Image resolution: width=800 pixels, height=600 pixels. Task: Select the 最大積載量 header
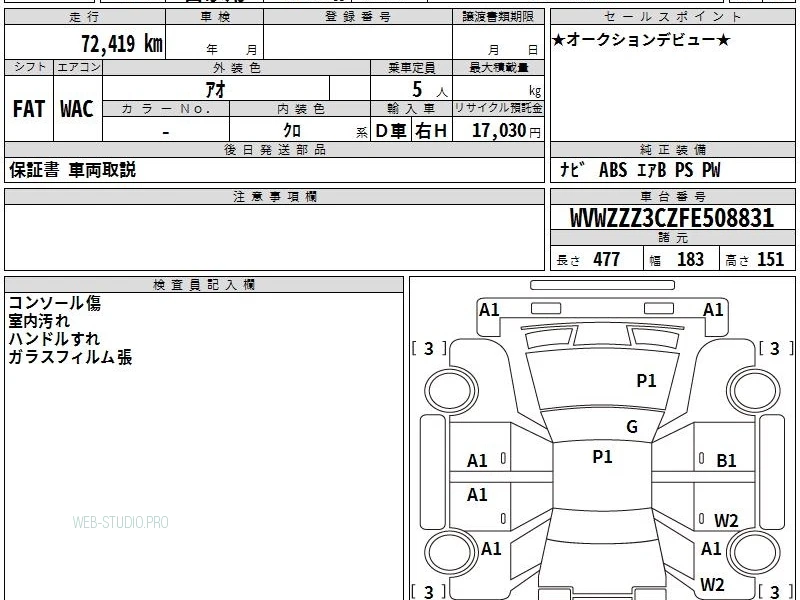(498, 67)
